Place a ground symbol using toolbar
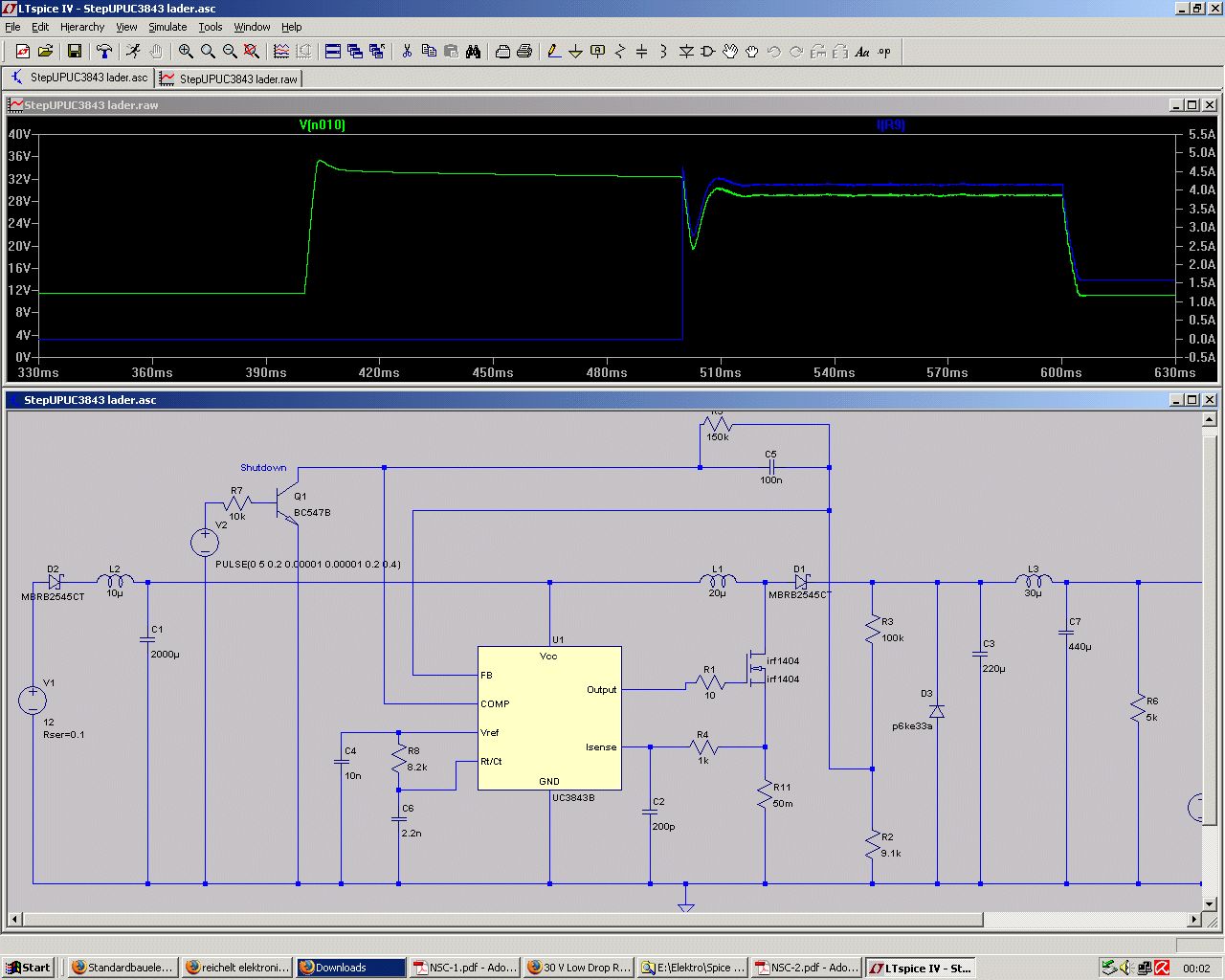1225x980 pixels. 575,52
